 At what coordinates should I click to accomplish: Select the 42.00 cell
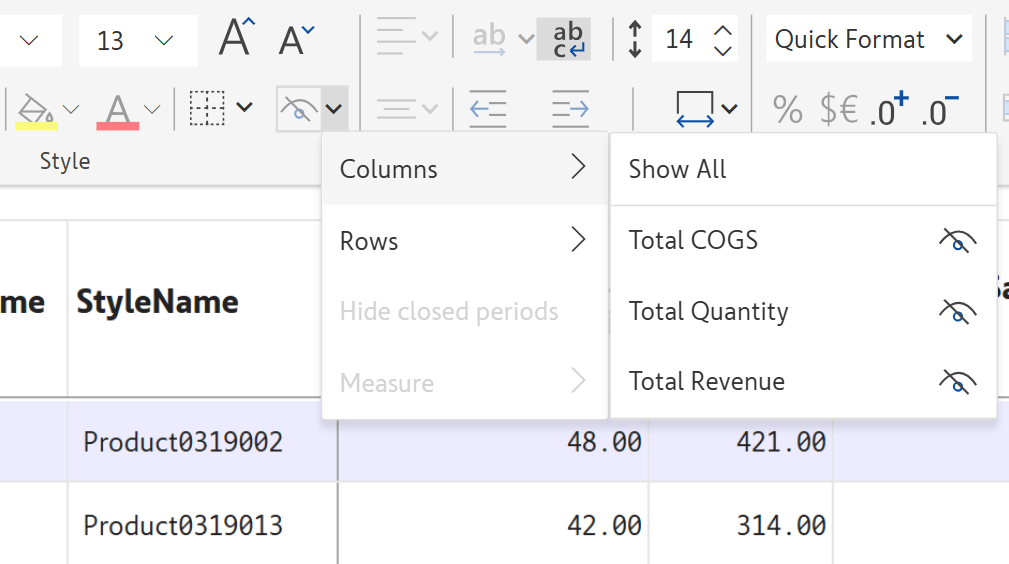(x=493, y=525)
